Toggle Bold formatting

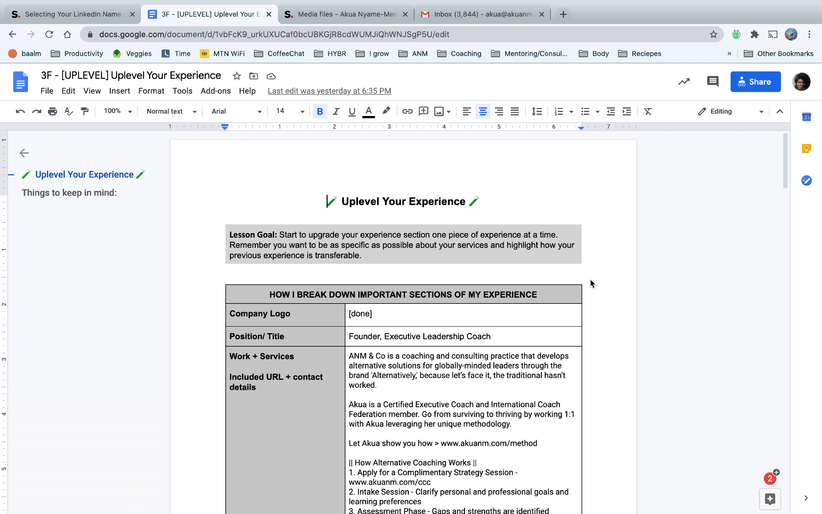pos(320,111)
